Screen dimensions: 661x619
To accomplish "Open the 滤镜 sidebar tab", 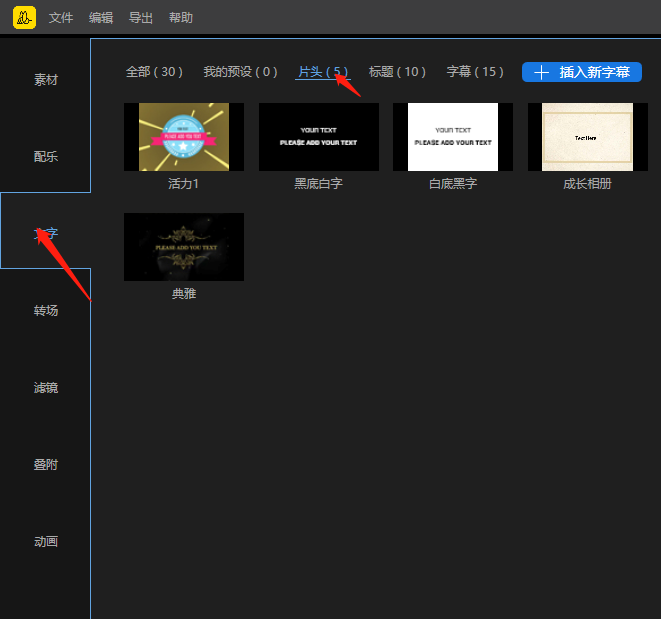I will pos(46,388).
